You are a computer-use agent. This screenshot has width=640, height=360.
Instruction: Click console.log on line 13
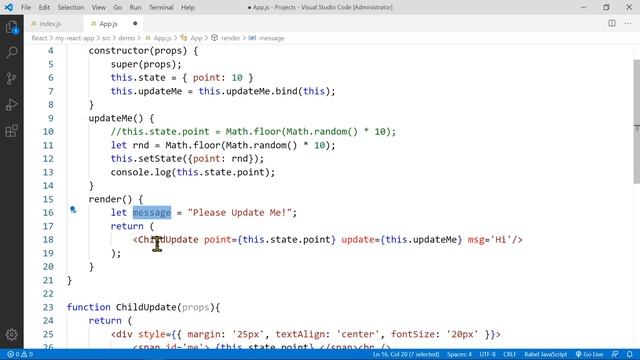click(x=140, y=172)
